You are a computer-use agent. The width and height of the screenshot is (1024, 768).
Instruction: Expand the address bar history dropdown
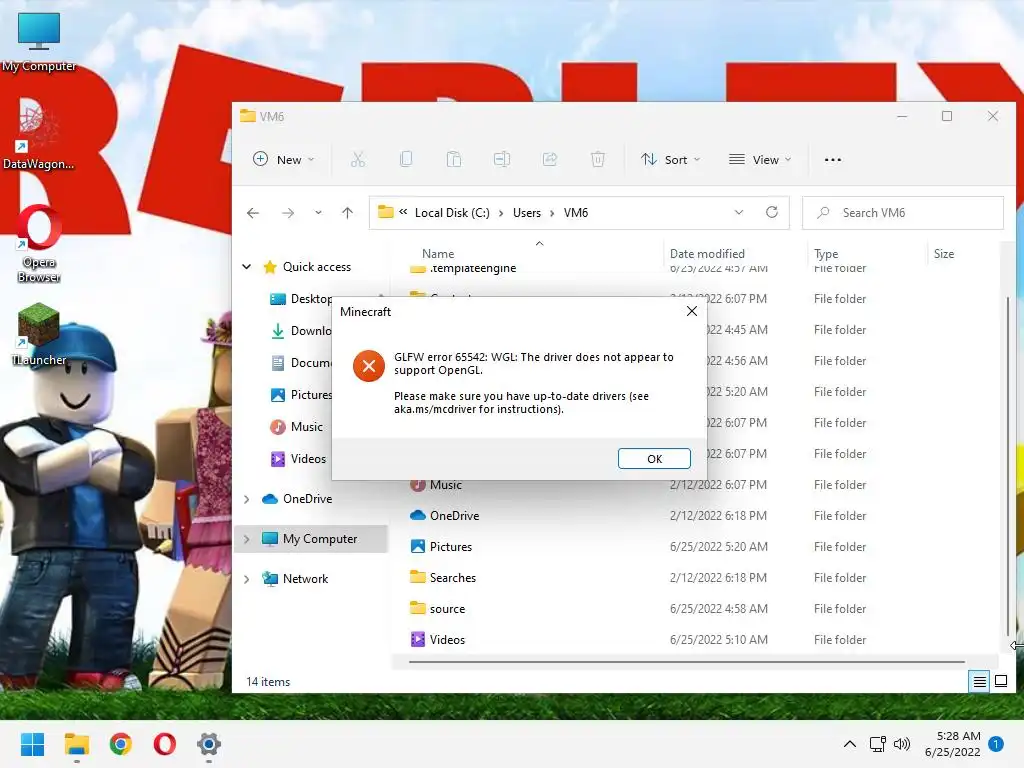(x=739, y=213)
